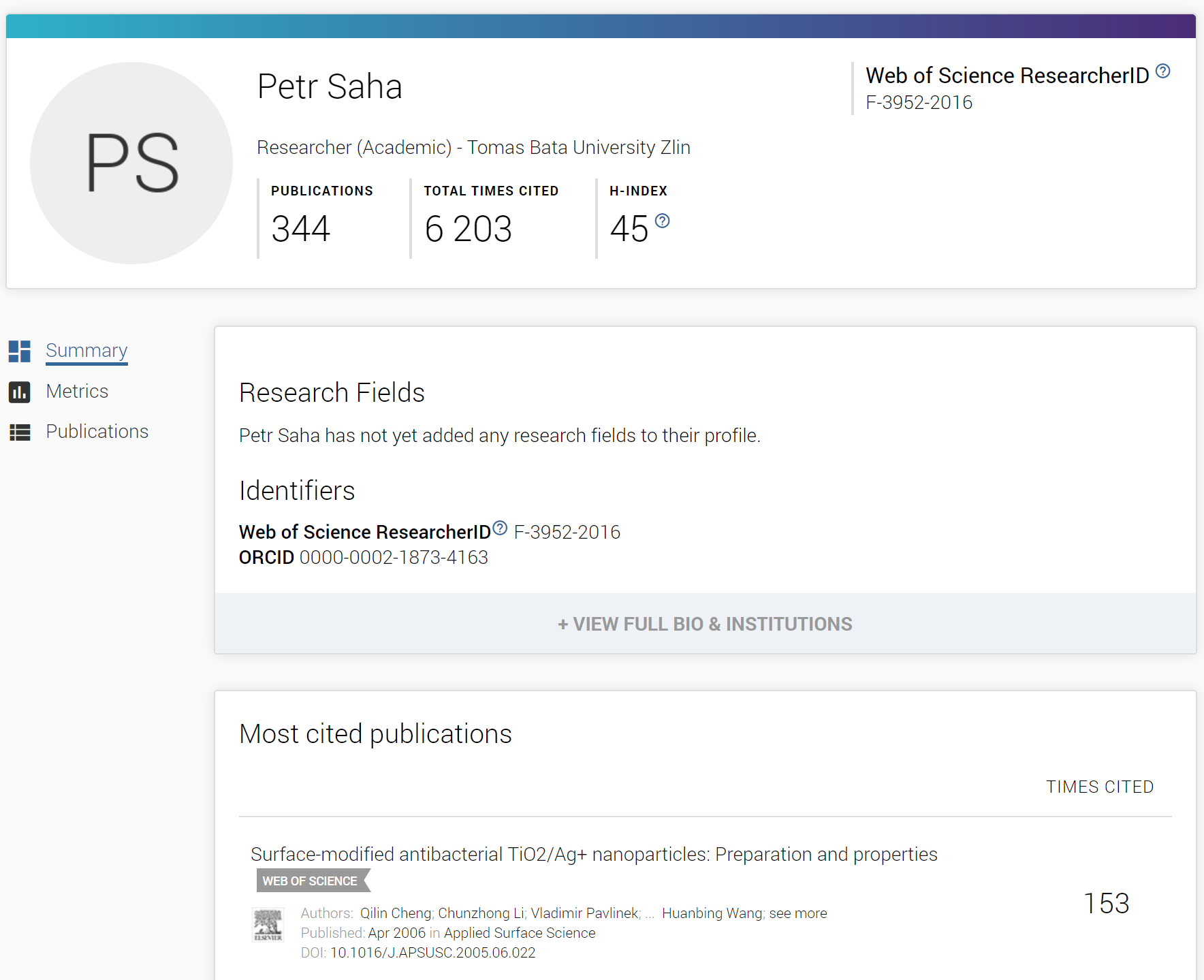
Task: Open the H-index help question mark icon
Action: [x=662, y=221]
